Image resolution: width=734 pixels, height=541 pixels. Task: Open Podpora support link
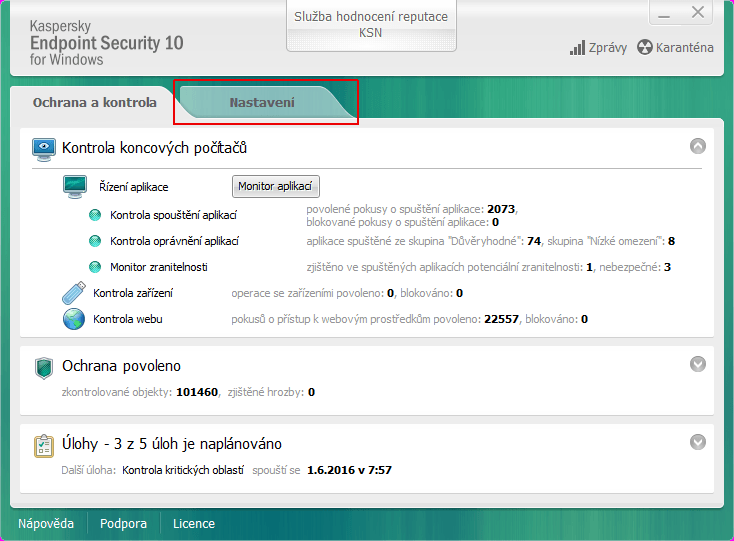tap(123, 523)
